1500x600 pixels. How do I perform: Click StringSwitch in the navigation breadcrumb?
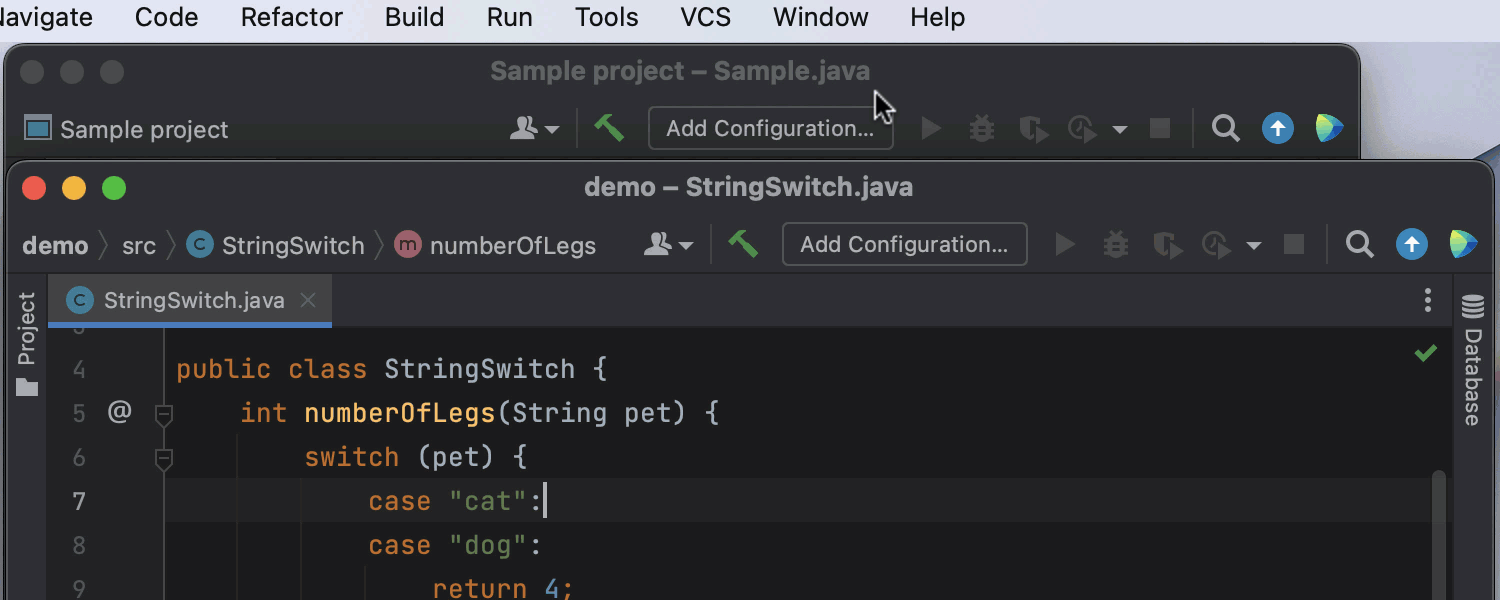292,246
